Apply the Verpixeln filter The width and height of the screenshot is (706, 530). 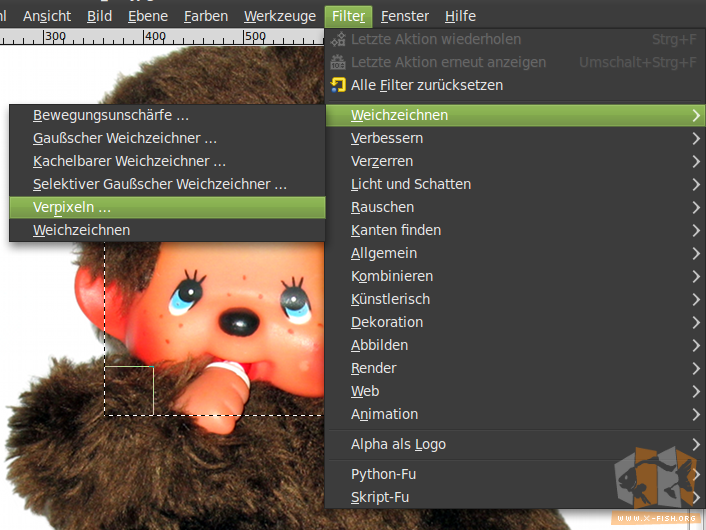coord(167,207)
